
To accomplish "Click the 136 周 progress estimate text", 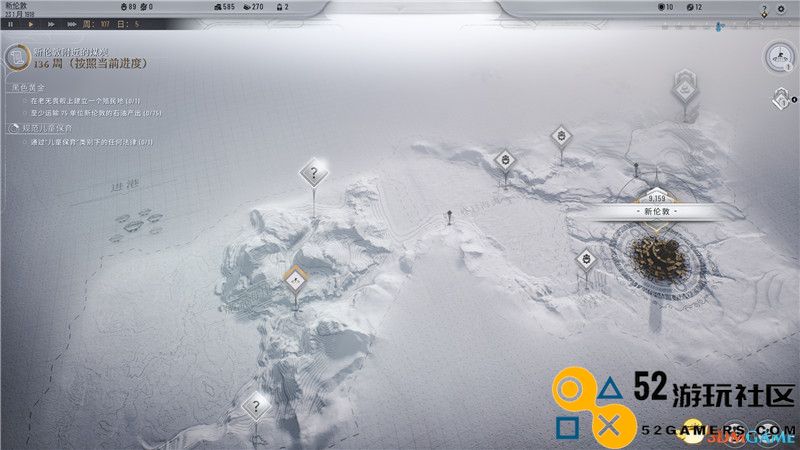I will 90,64.
